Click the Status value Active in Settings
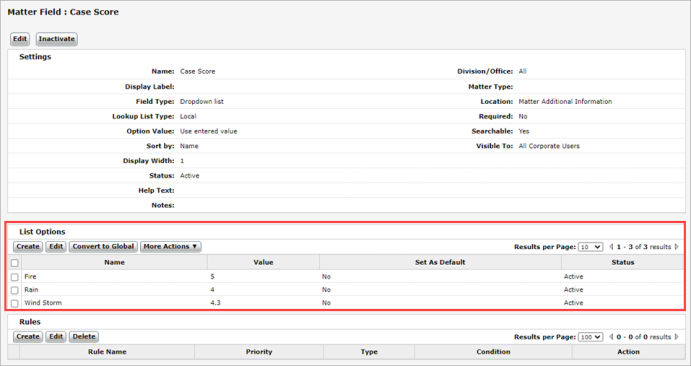The height and width of the screenshot is (366, 691). (189, 176)
